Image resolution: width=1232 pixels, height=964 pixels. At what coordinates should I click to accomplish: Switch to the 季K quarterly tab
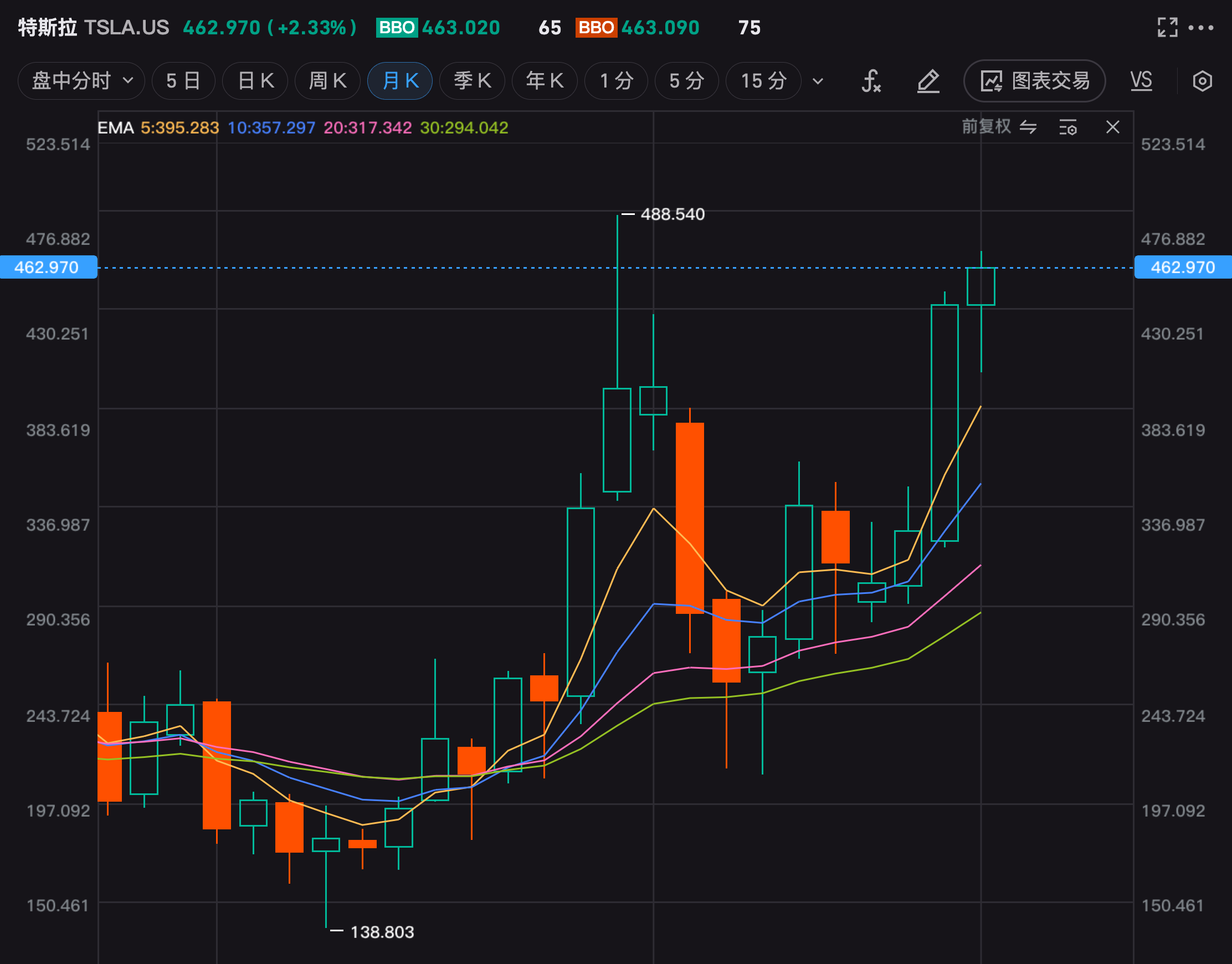(x=472, y=81)
